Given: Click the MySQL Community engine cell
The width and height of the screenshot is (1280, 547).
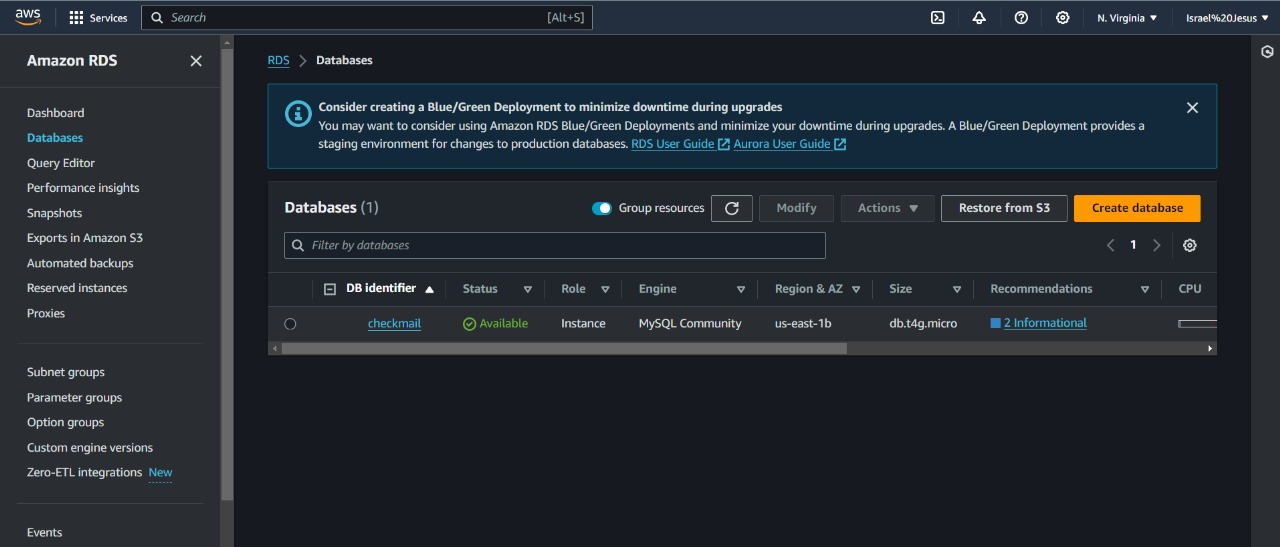Looking at the screenshot, I should tap(690, 324).
